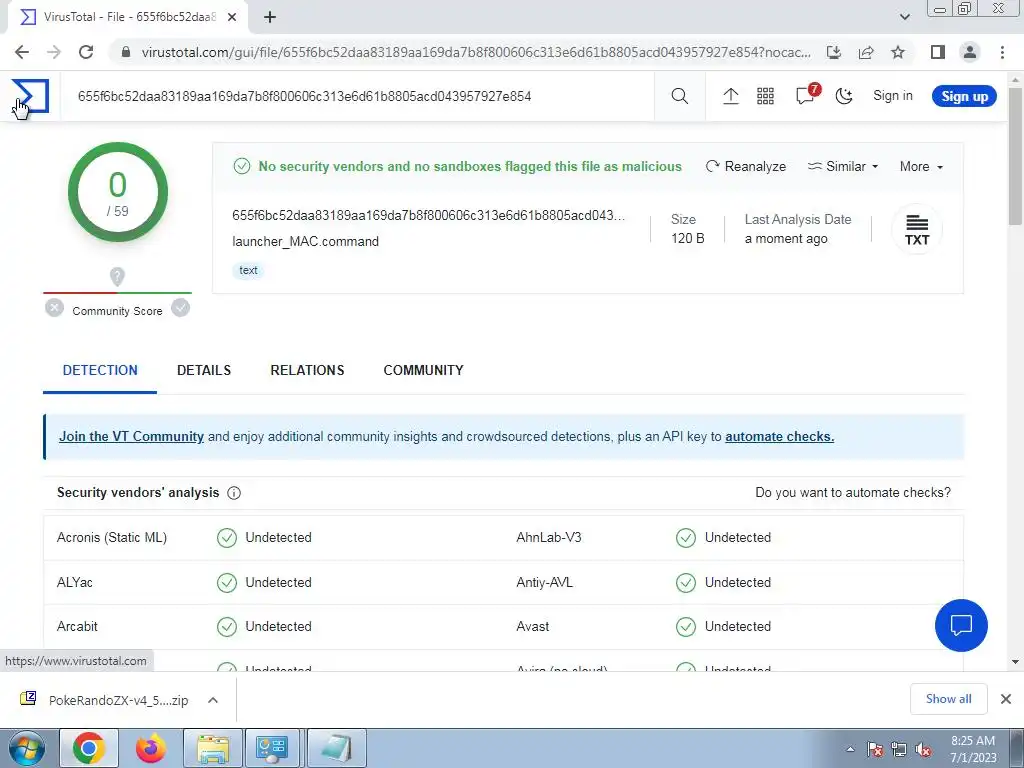Viewport: 1024px width, 768px height.
Task: Close the VirusTotal browser tab
Action: click(x=232, y=17)
